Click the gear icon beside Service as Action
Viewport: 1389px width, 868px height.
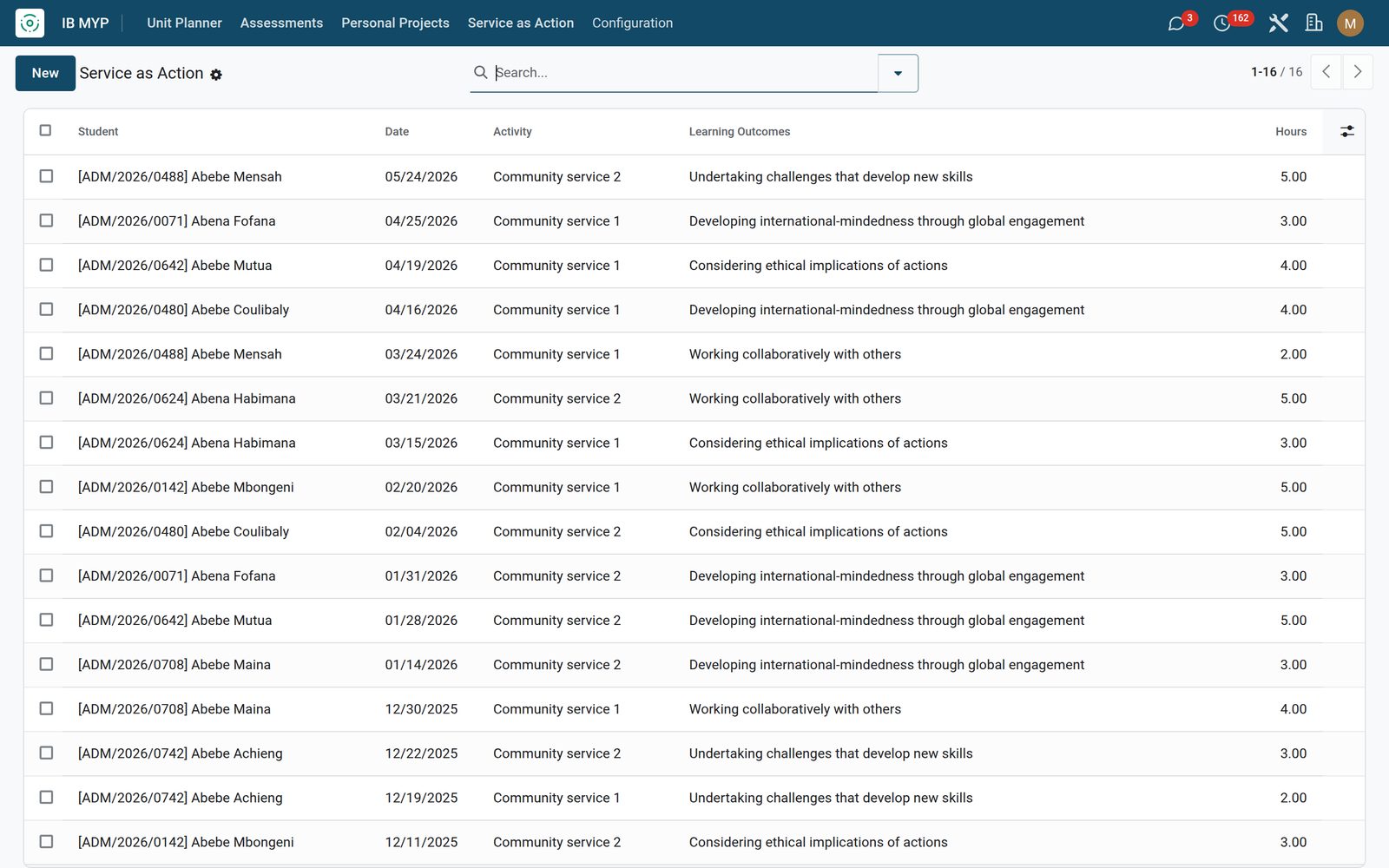tap(216, 75)
